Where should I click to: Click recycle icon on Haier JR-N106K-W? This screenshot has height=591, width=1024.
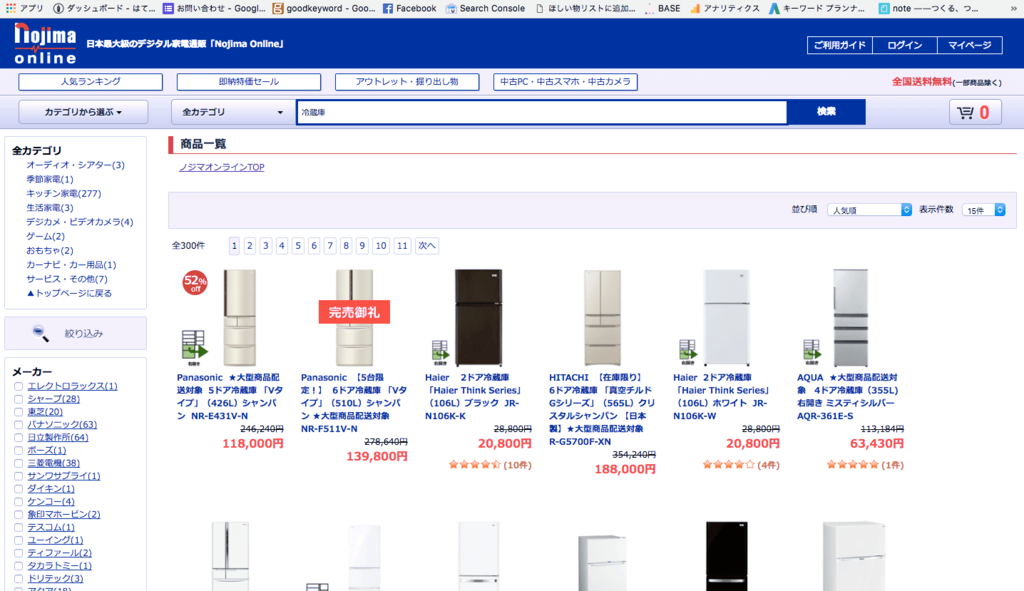688,353
